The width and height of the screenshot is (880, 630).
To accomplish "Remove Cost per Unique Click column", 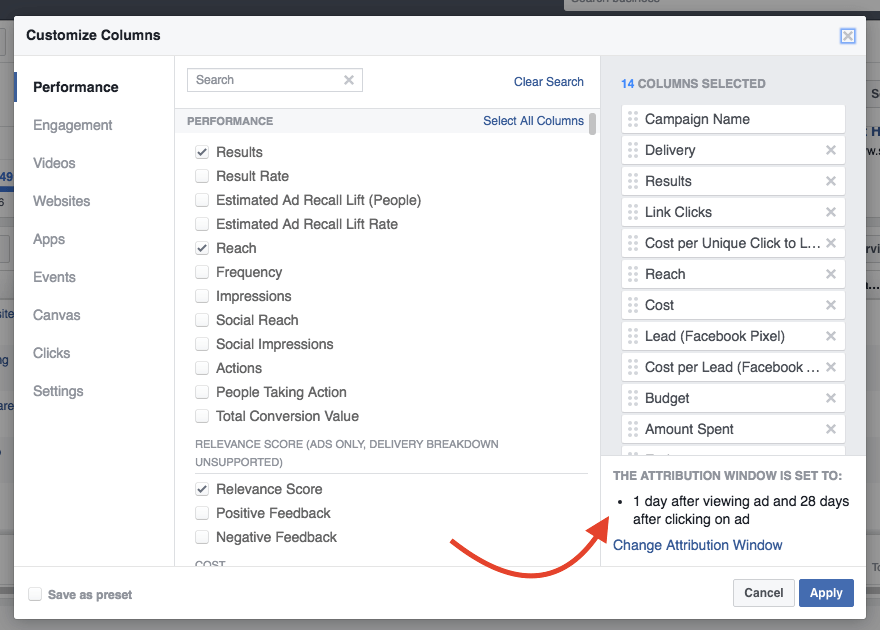I will tap(831, 243).
